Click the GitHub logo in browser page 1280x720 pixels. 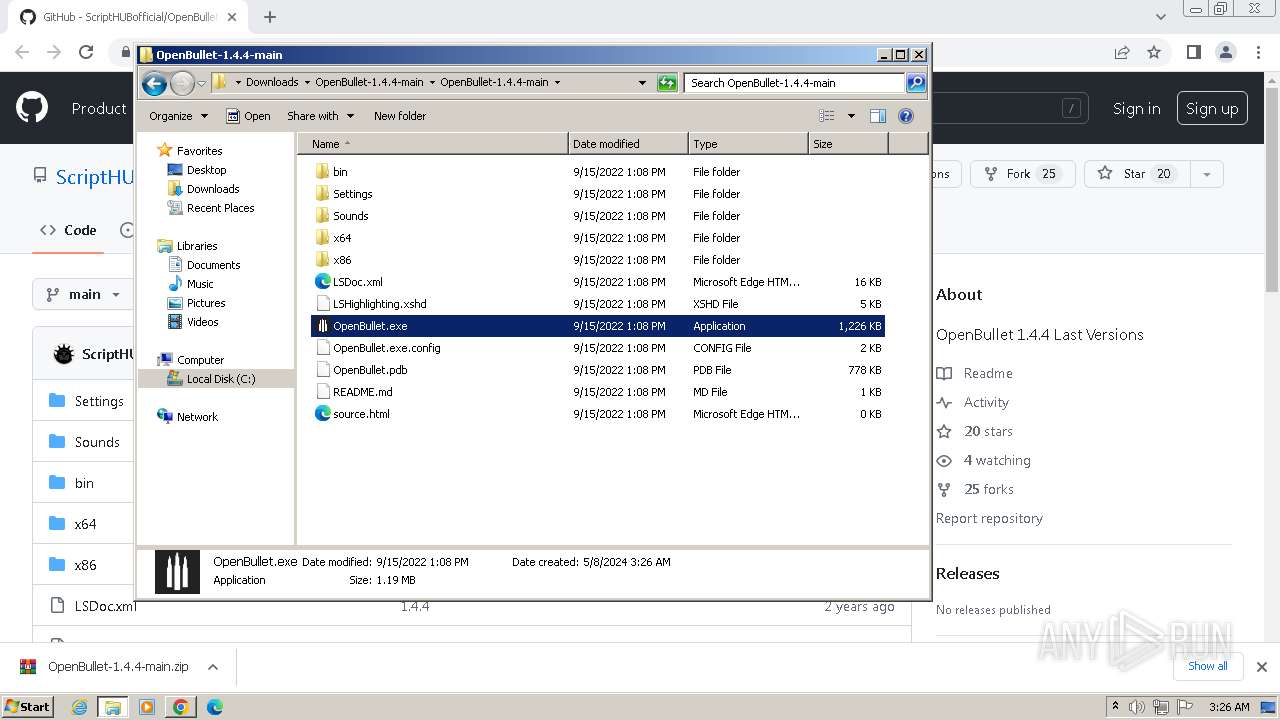click(32, 108)
